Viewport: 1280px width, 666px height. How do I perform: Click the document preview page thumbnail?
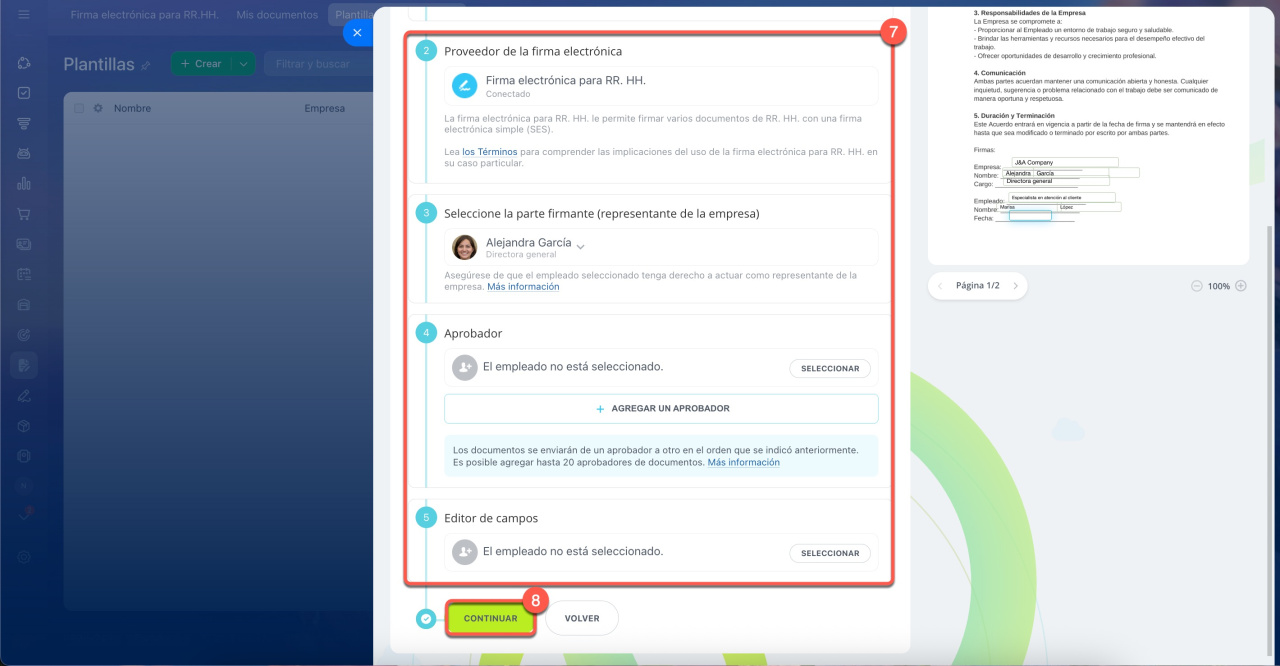tap(1088, 134)
